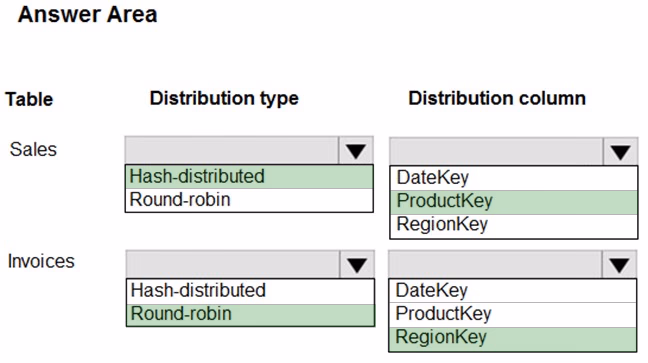Select Round-robin for Sales table
This screenshot has width=648, height=363.
click(249, 200)
